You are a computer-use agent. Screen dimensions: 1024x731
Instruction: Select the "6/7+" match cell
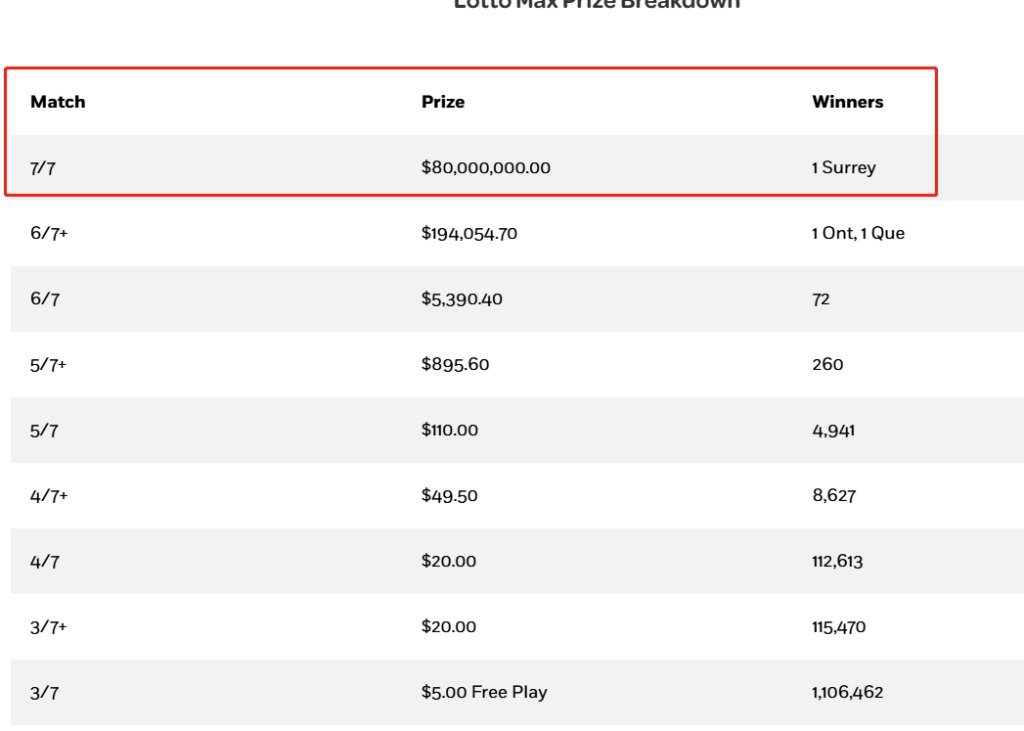pyautogui.click(x=49, y=233)
